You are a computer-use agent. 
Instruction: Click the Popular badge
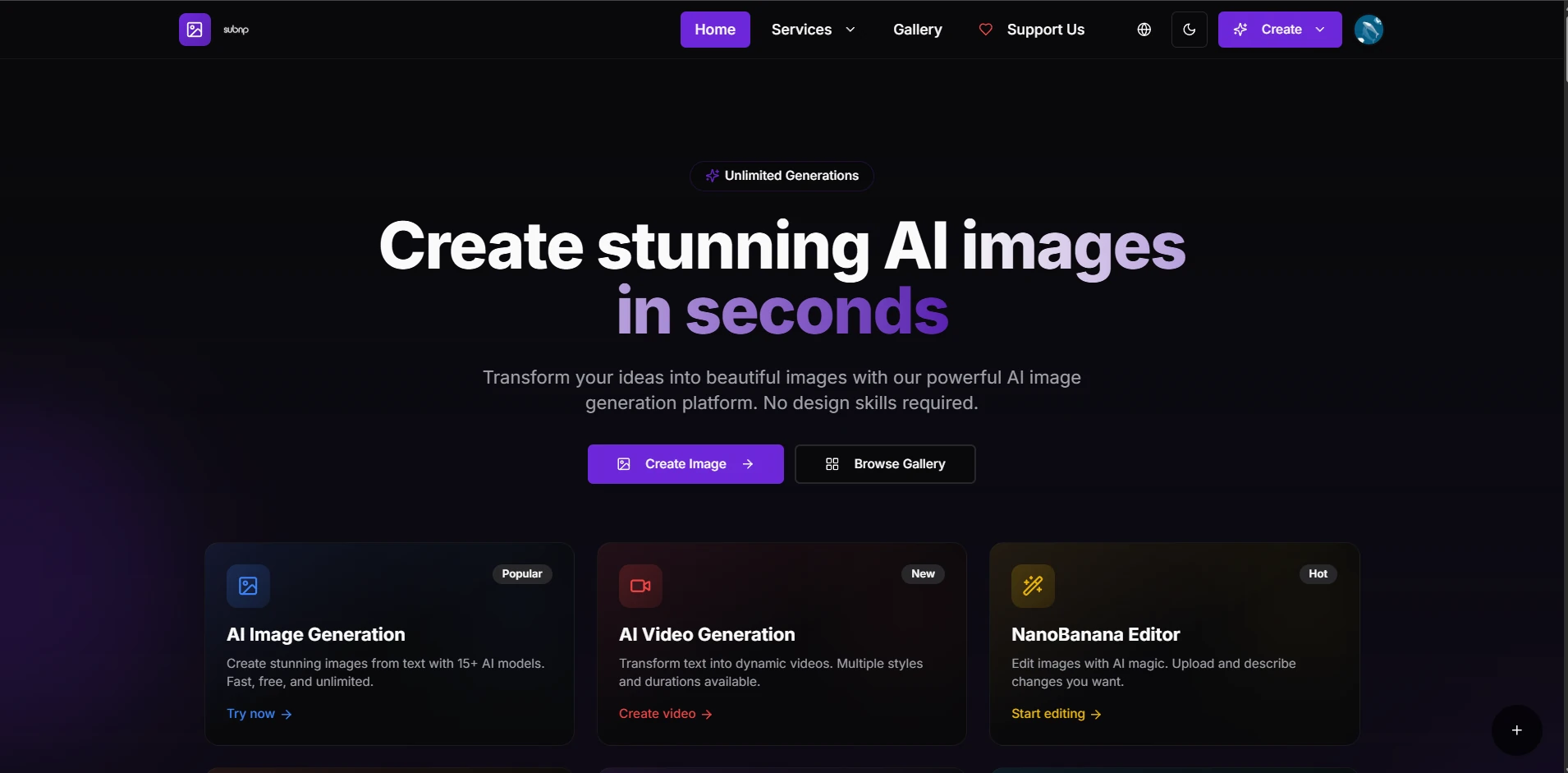click(x=522, y=573)
